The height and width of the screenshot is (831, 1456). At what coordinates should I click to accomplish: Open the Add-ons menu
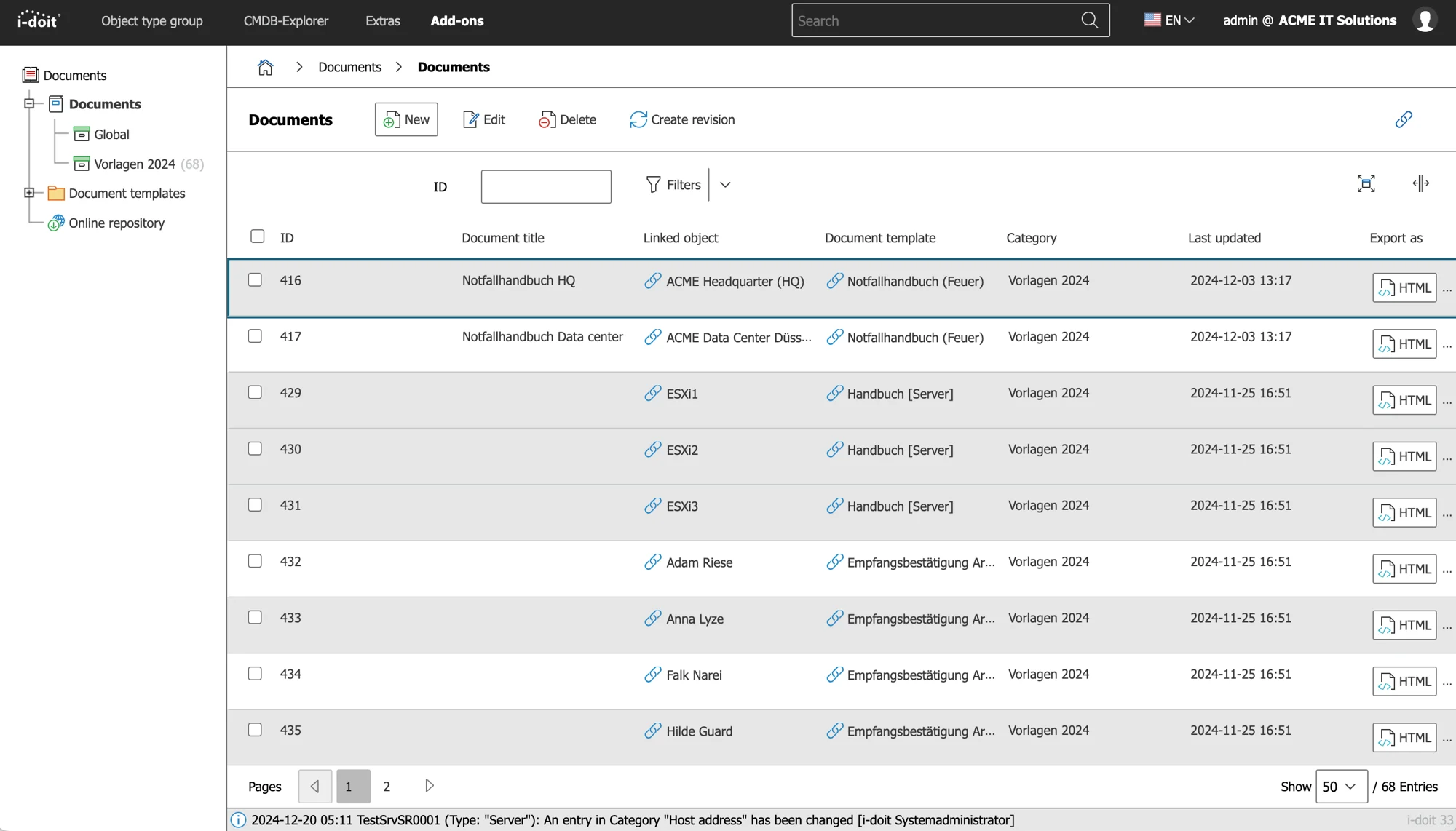456,20
